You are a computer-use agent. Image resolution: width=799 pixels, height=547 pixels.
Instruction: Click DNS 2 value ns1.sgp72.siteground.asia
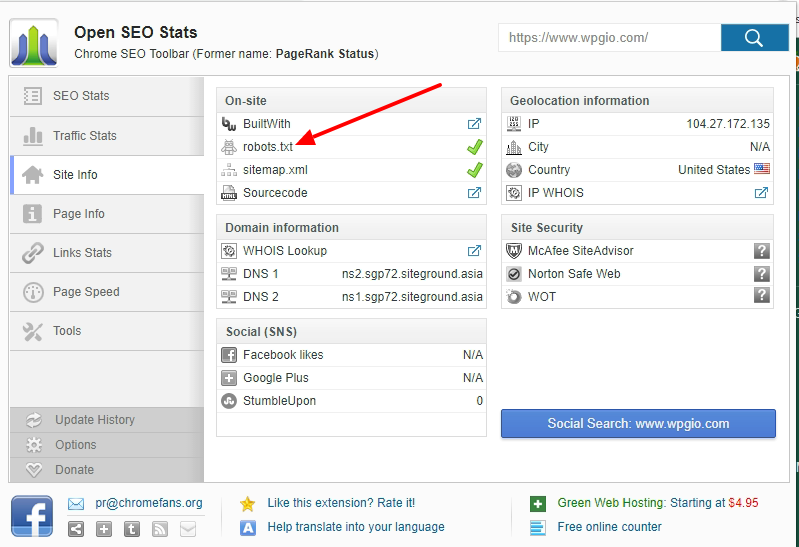[x=412, y=297]
